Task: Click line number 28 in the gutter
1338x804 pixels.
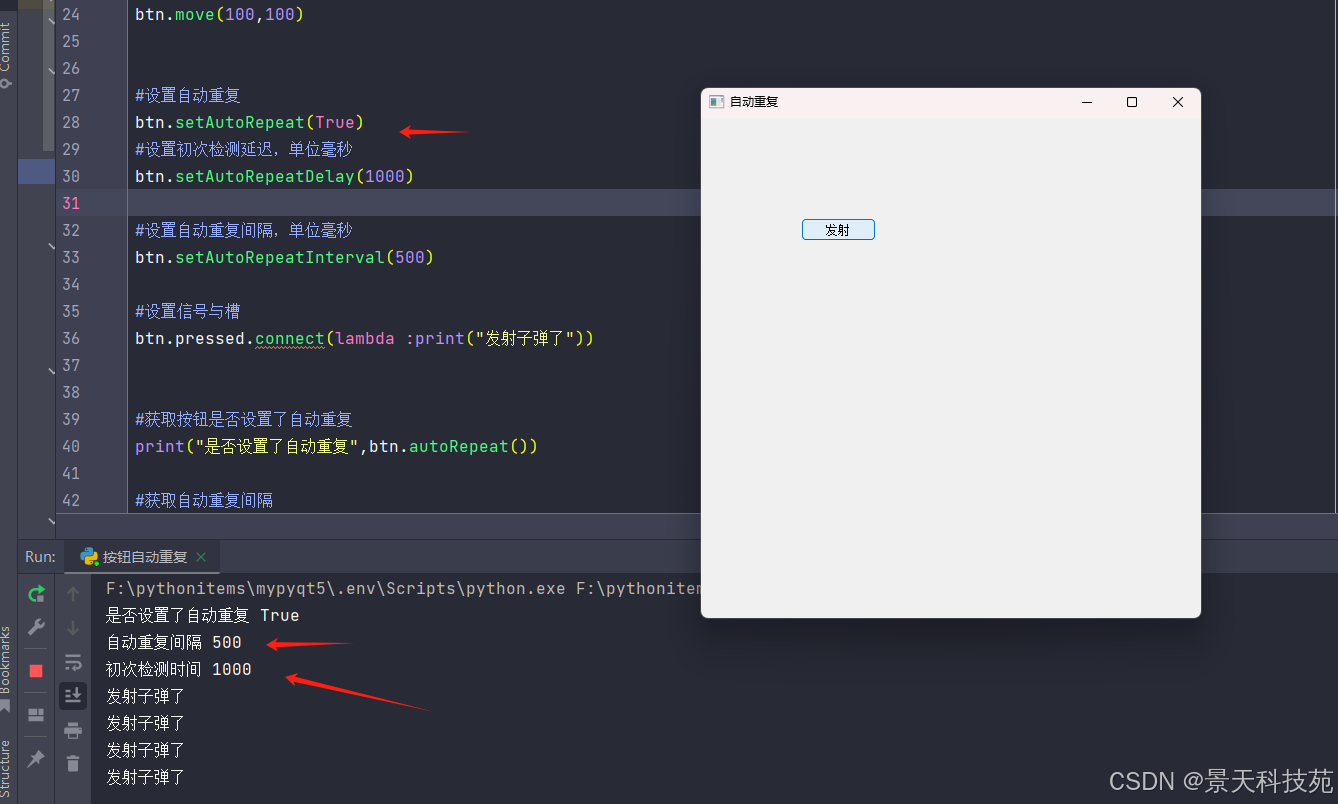Action: coord(70,122)
